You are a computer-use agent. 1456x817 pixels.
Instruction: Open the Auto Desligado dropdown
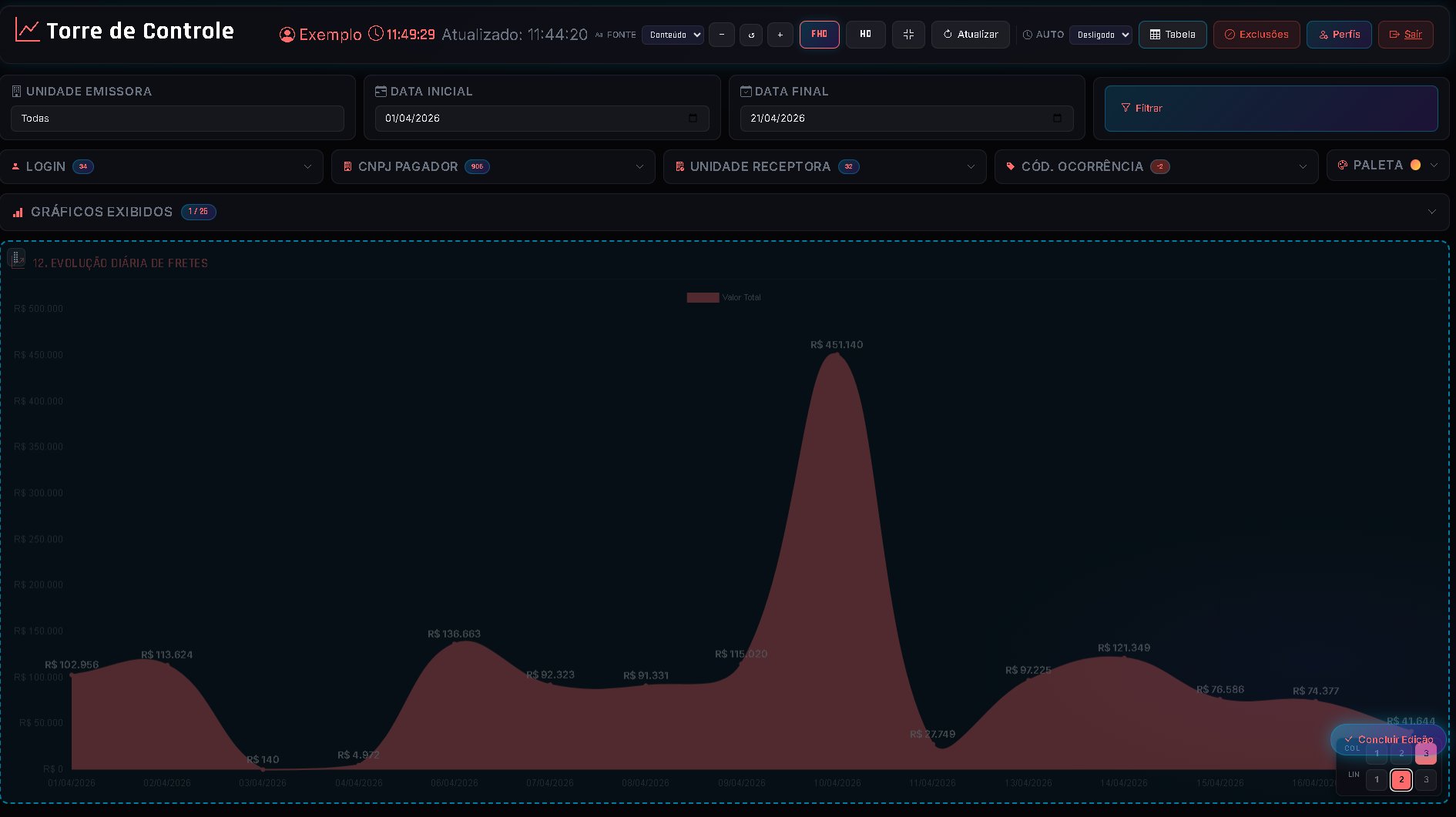point(1101,35)
